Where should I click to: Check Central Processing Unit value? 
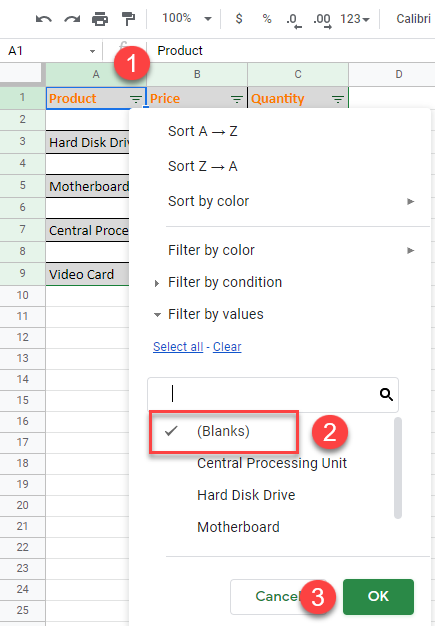271,463
